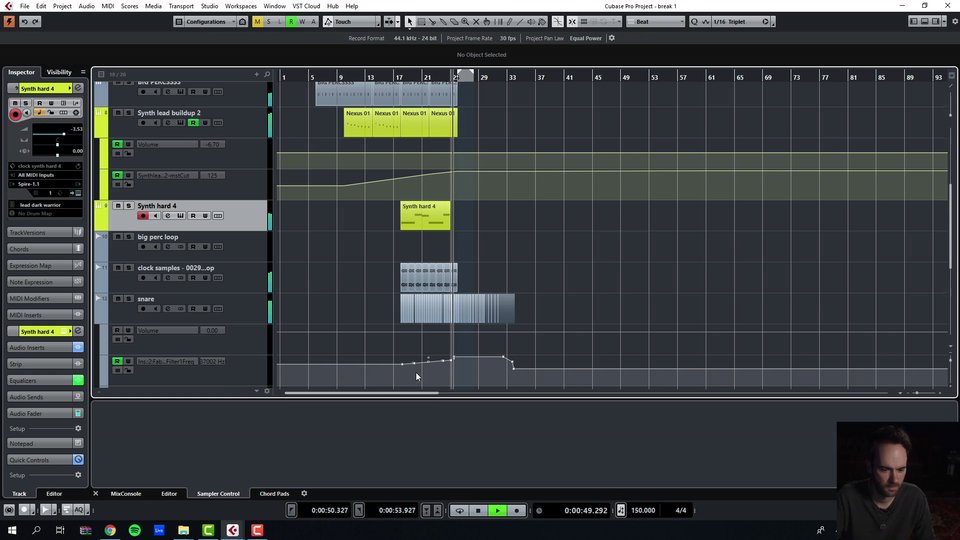
Task: Click Record in the transport bar
Action: coord(517,510)
